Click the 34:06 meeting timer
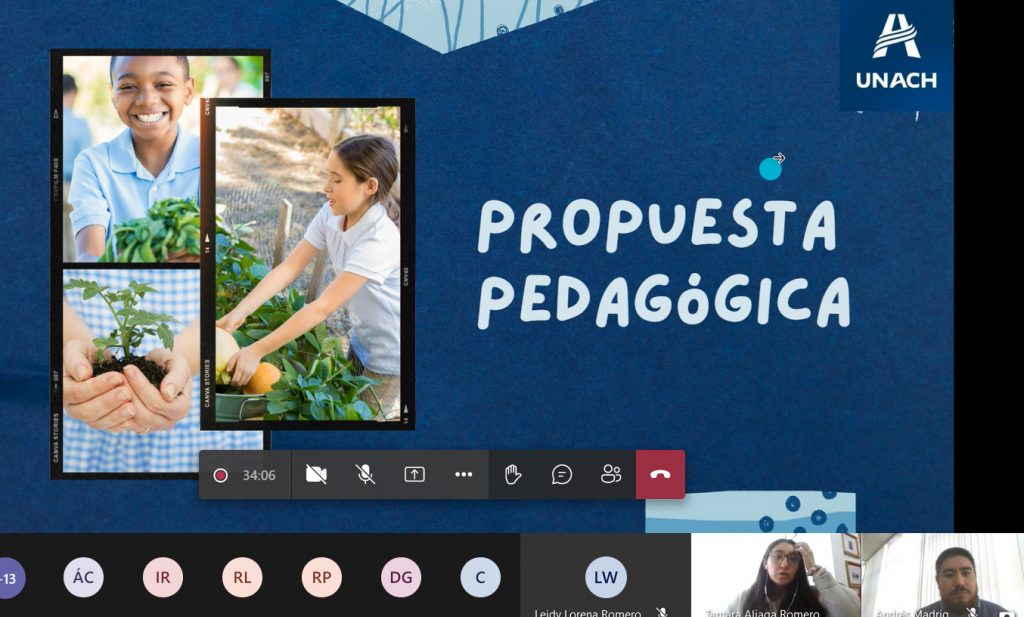This screenshot has height=617, width=1024. tap(259, 475)
